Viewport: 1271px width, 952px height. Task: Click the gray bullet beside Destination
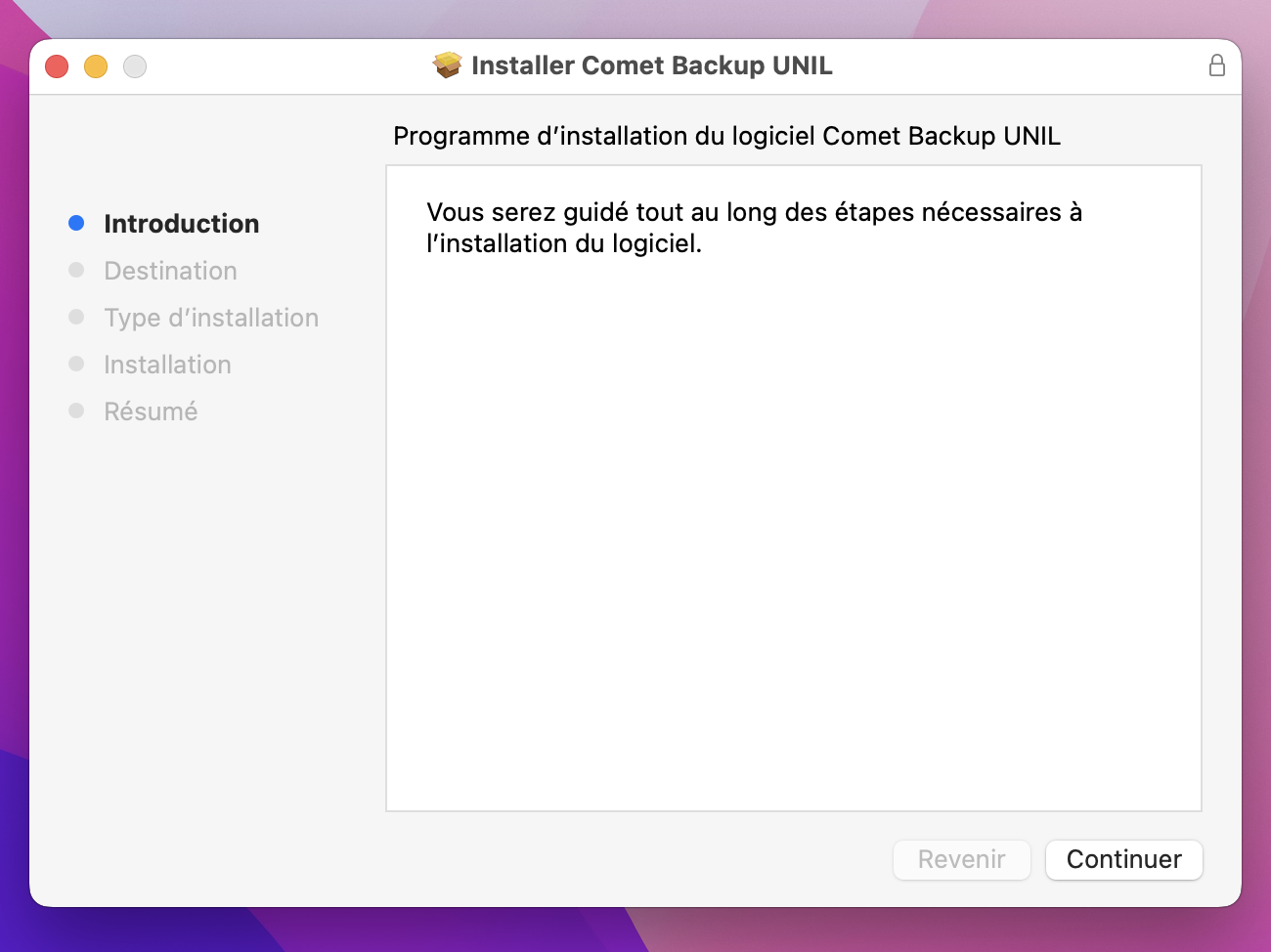(76, 270)
